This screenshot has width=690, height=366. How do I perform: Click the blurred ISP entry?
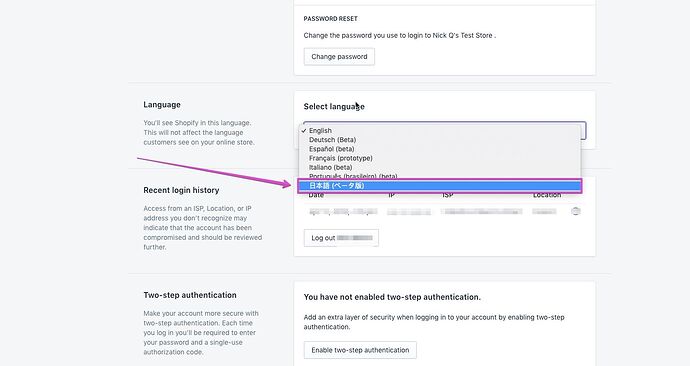click(482, 212)
